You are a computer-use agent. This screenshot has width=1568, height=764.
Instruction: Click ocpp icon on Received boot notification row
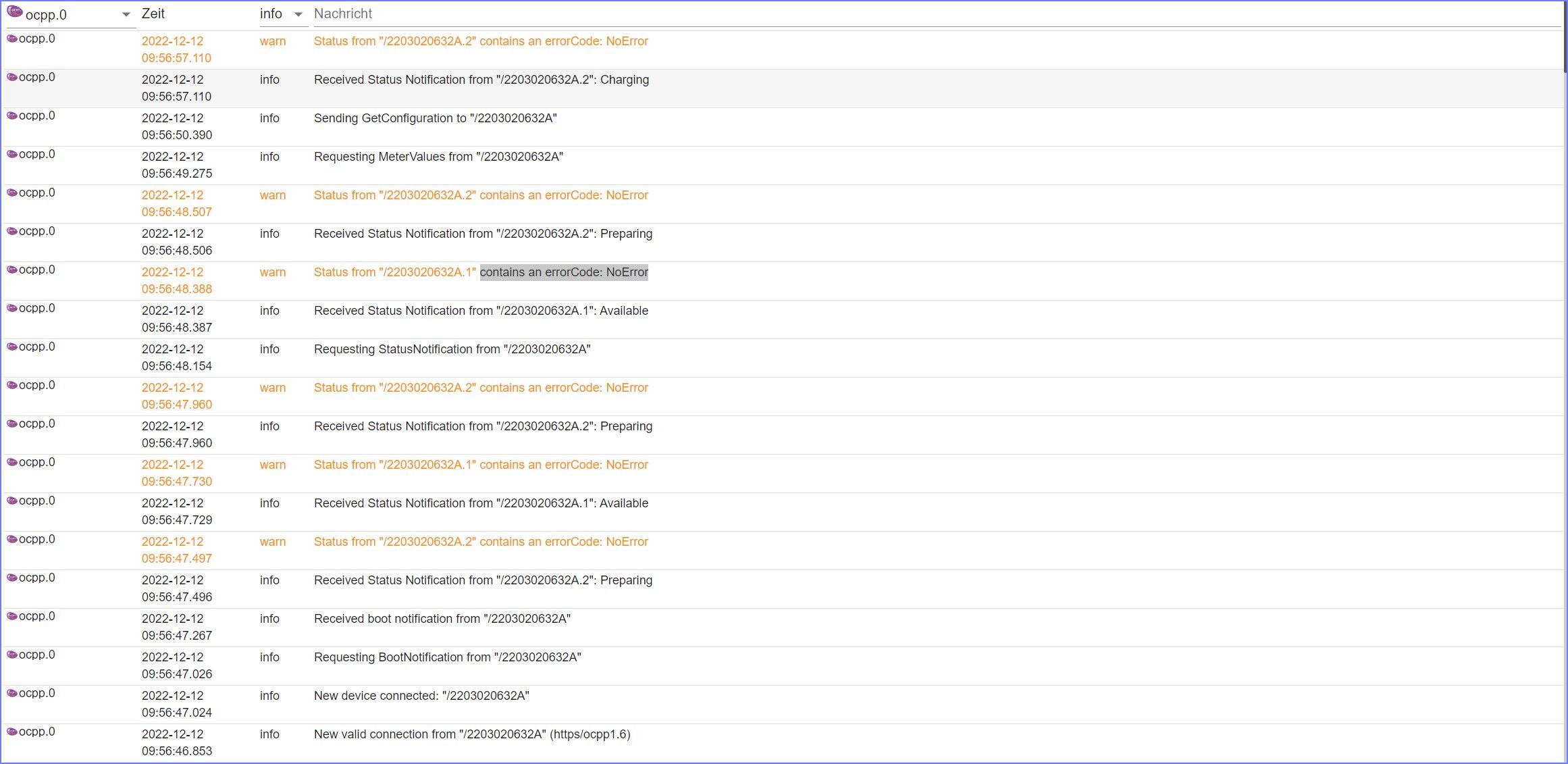click(12, 616)
